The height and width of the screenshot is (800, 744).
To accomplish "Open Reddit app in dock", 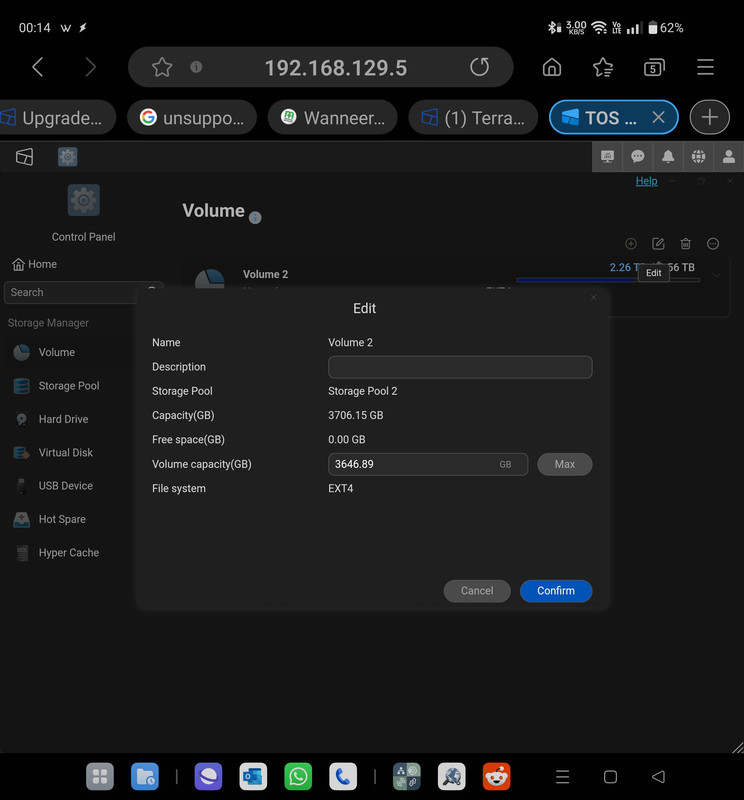I will [x=497, y=777].
